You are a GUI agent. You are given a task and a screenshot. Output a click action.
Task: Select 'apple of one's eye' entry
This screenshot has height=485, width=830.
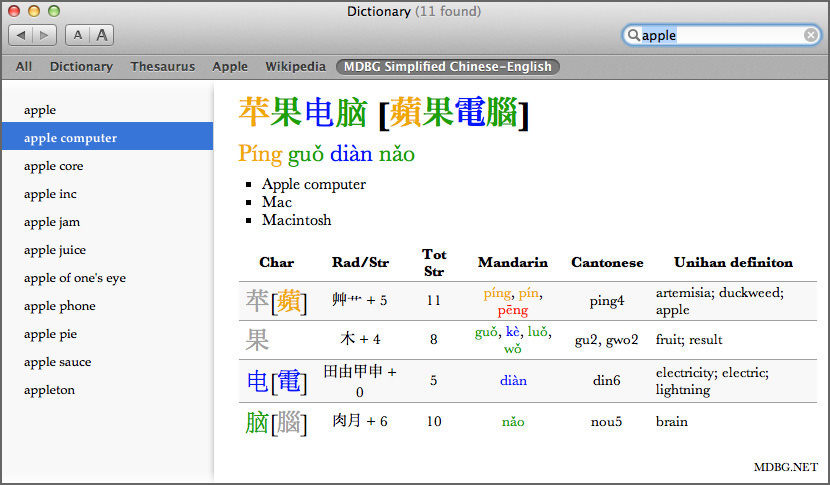(107, 278)
